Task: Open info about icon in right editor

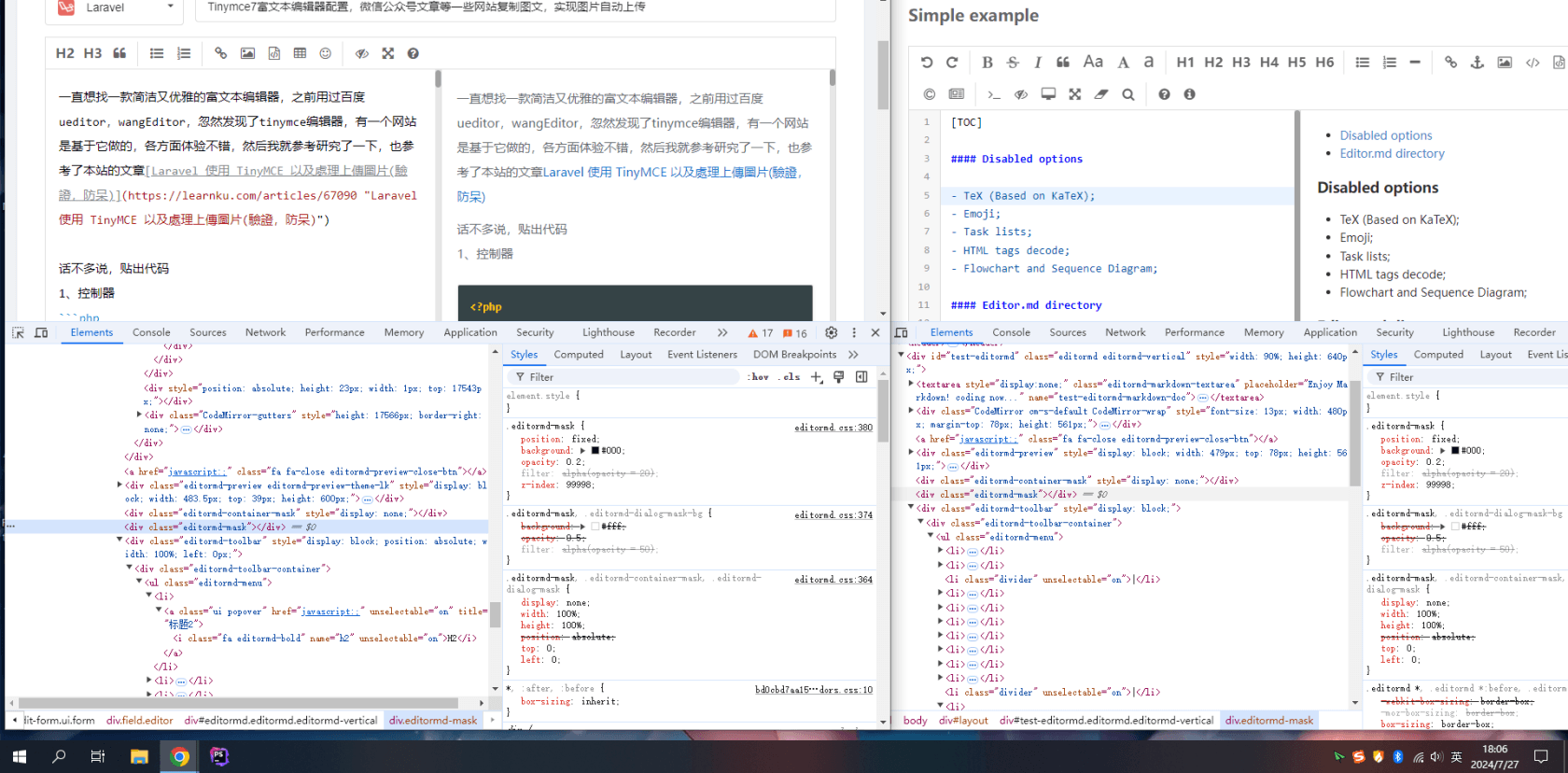Action: [1189, 94]
